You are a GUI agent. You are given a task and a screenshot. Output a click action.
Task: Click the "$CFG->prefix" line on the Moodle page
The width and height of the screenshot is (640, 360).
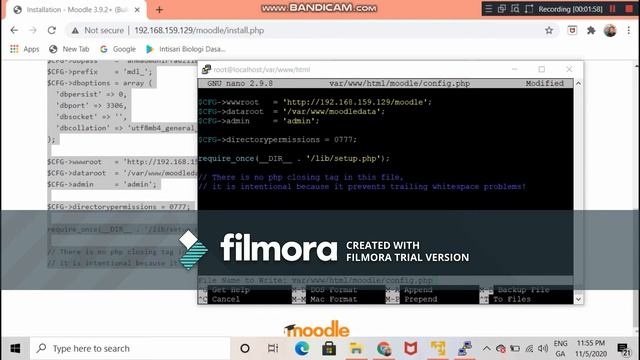100,72
